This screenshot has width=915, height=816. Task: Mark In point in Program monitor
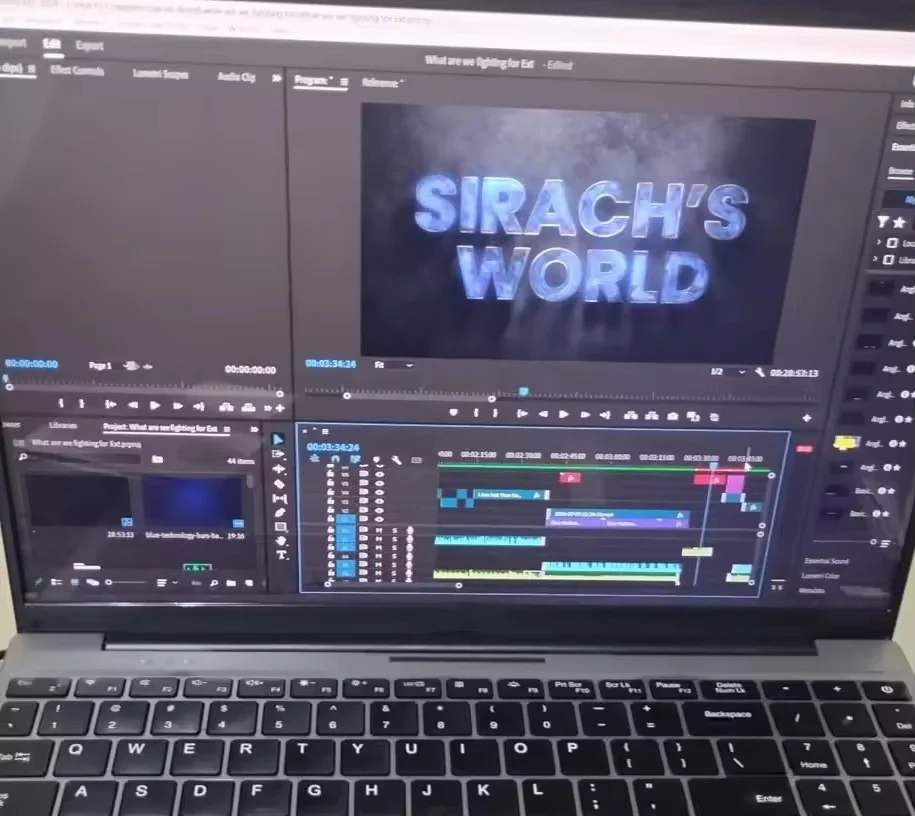click(x=476, y=413)
